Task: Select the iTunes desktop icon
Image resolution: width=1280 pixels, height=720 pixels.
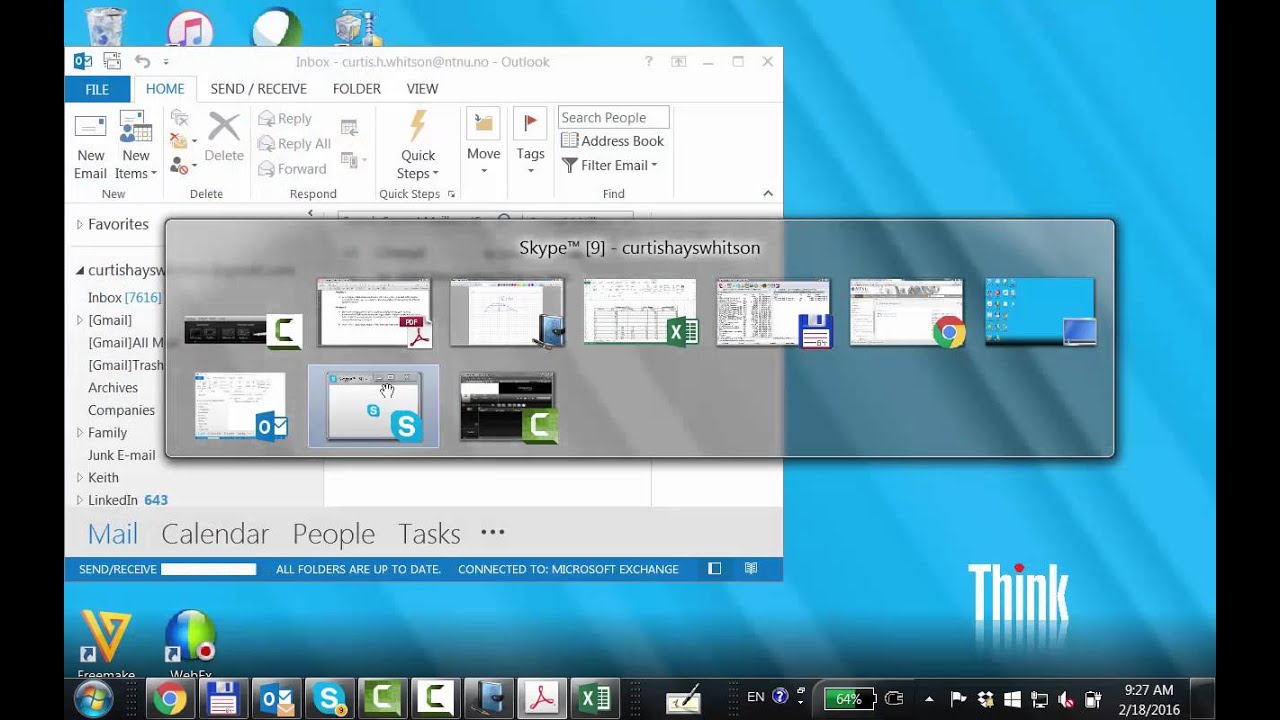Action: pos(190,28)
